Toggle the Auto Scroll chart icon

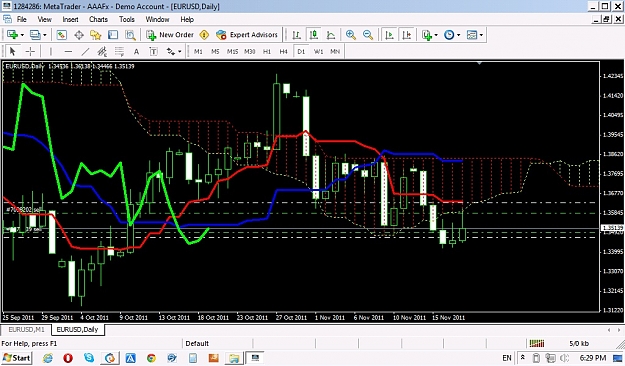(389, 35)
